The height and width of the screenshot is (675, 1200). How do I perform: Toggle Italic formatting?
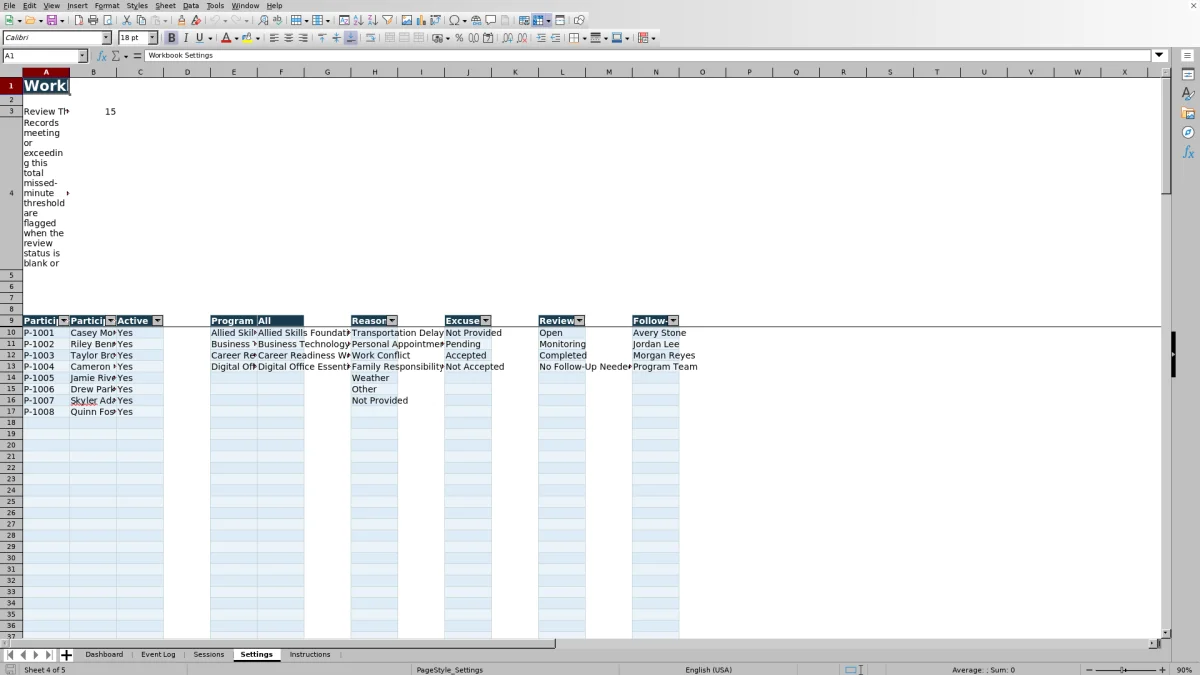185,38
